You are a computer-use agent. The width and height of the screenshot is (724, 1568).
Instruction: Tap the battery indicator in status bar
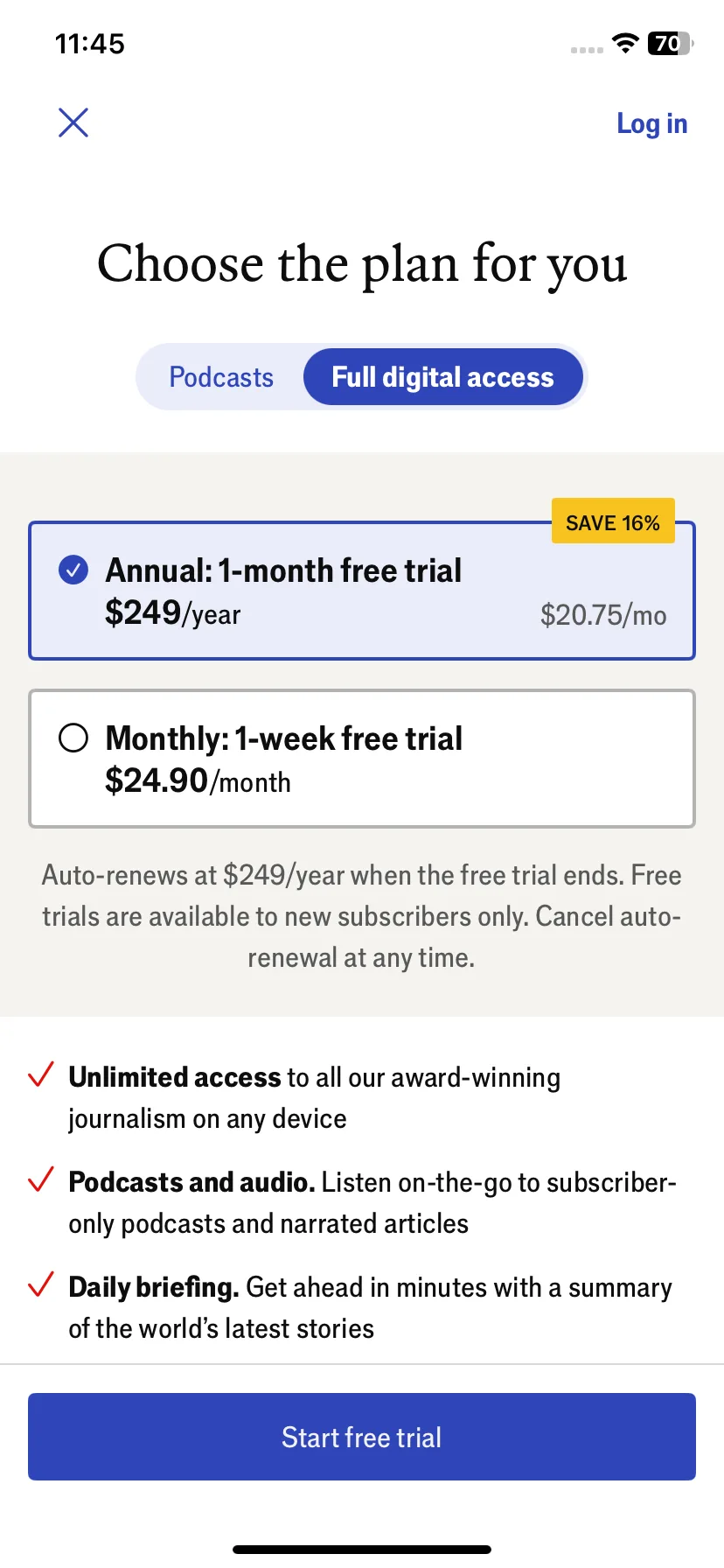click(x=670, y=43)
